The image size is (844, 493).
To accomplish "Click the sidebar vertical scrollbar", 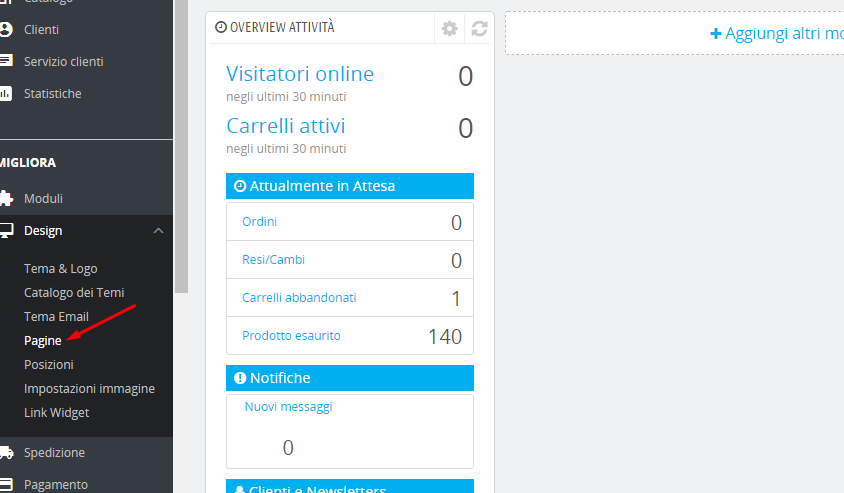I will click(181, 146).
